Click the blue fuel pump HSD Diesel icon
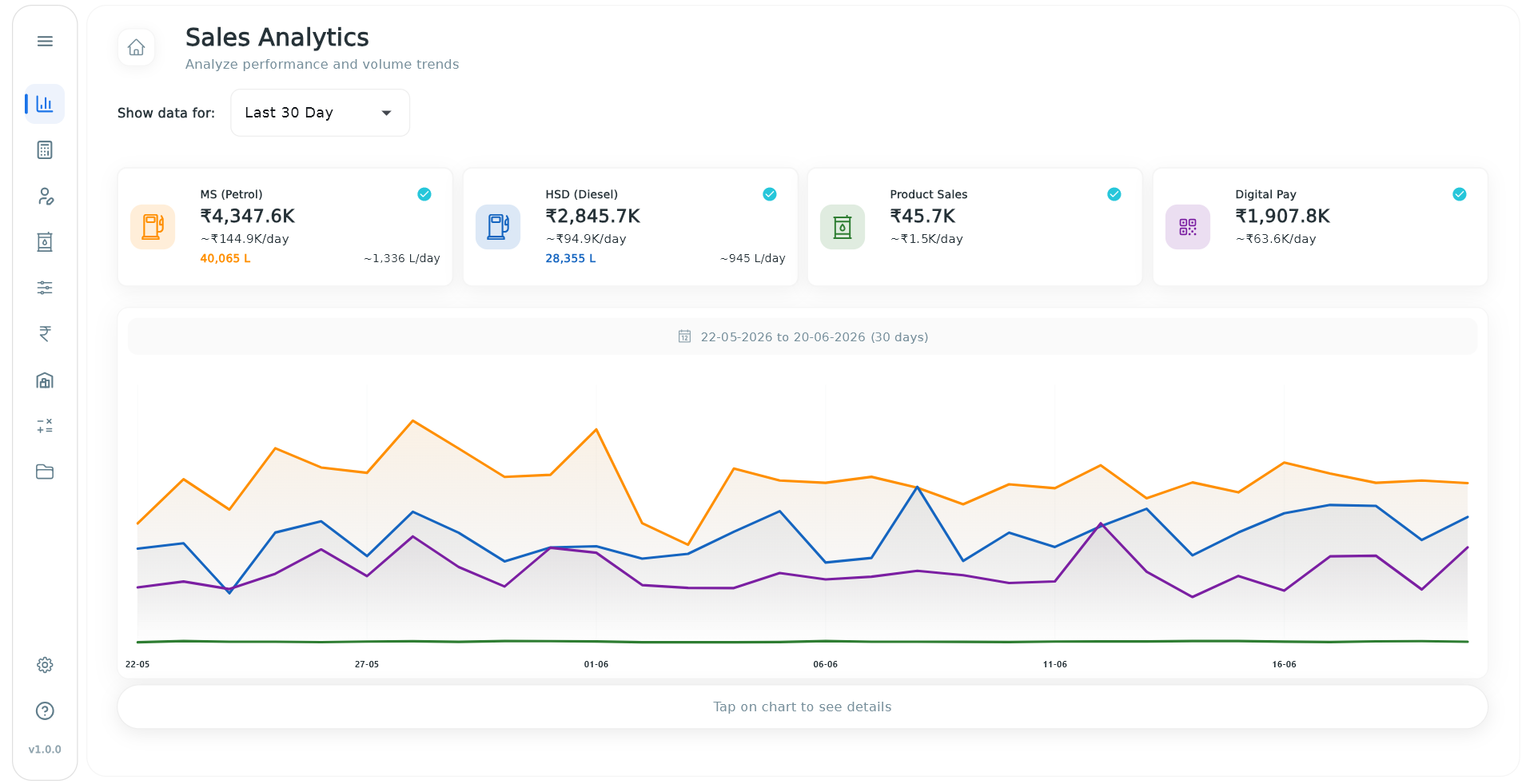The width and height of the screenshot is (1534, 784). (x=498, y=227)
